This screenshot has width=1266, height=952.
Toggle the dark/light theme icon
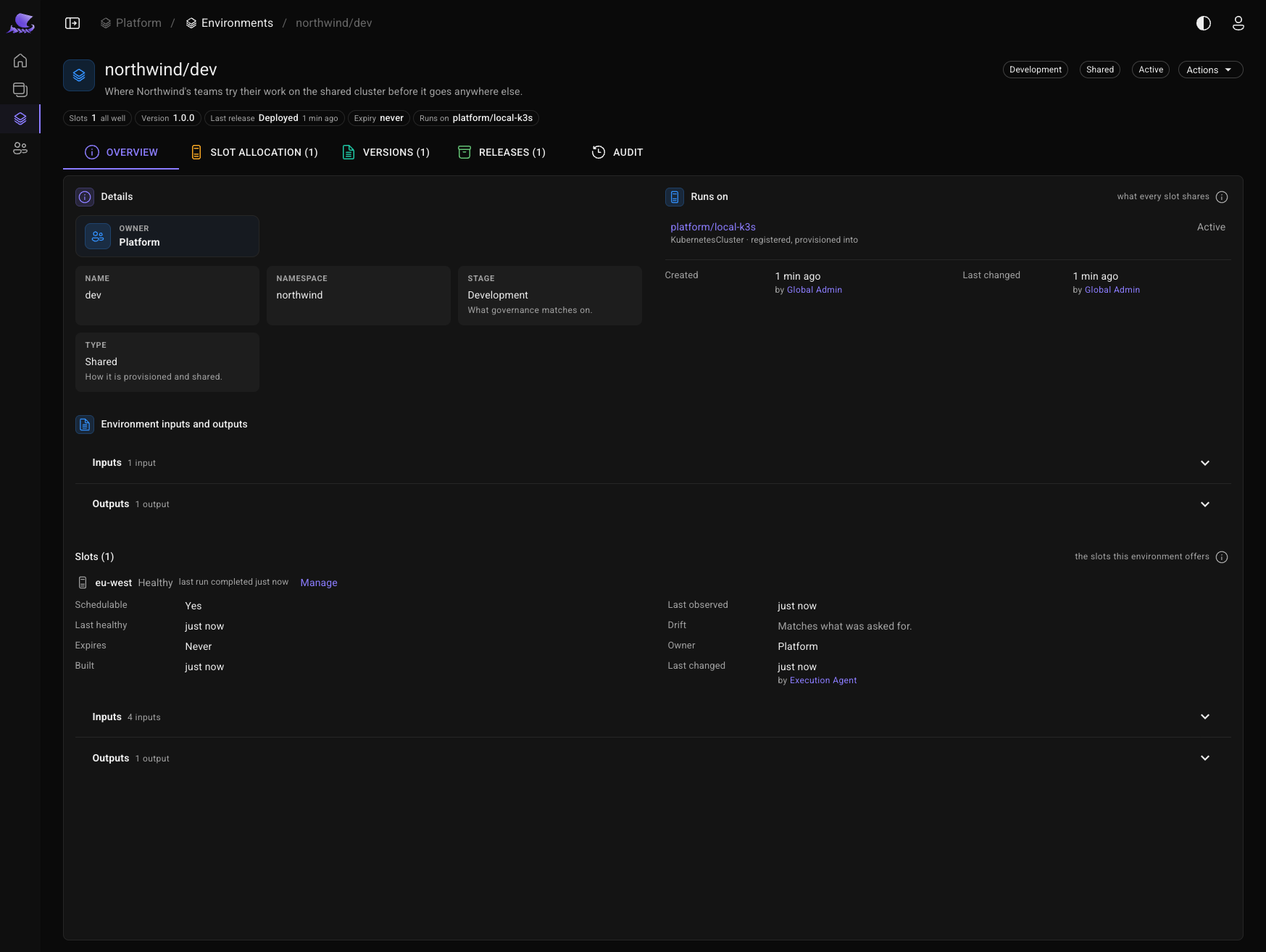point(1204,23)
